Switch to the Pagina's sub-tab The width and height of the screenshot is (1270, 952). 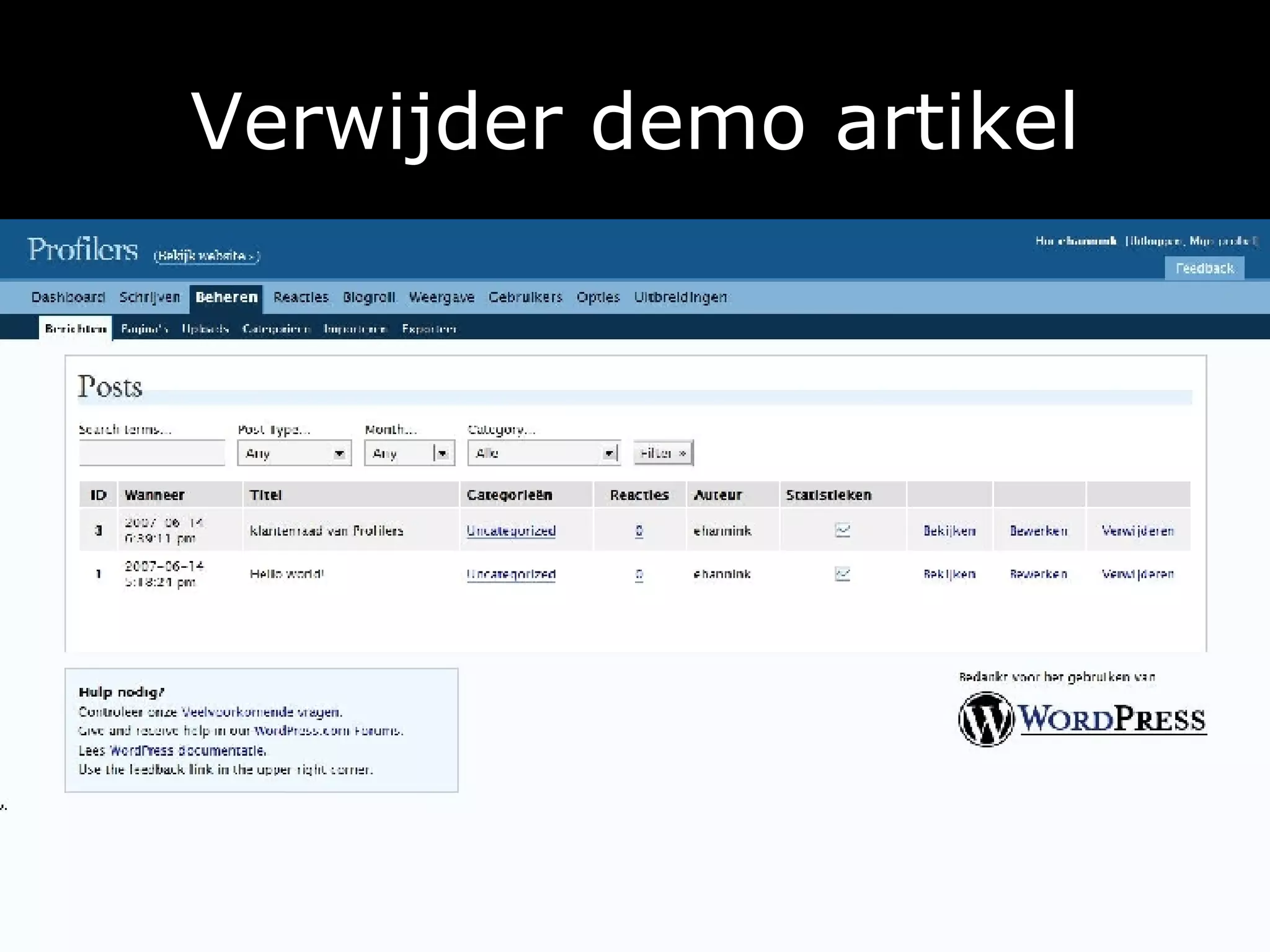(144, 328)
